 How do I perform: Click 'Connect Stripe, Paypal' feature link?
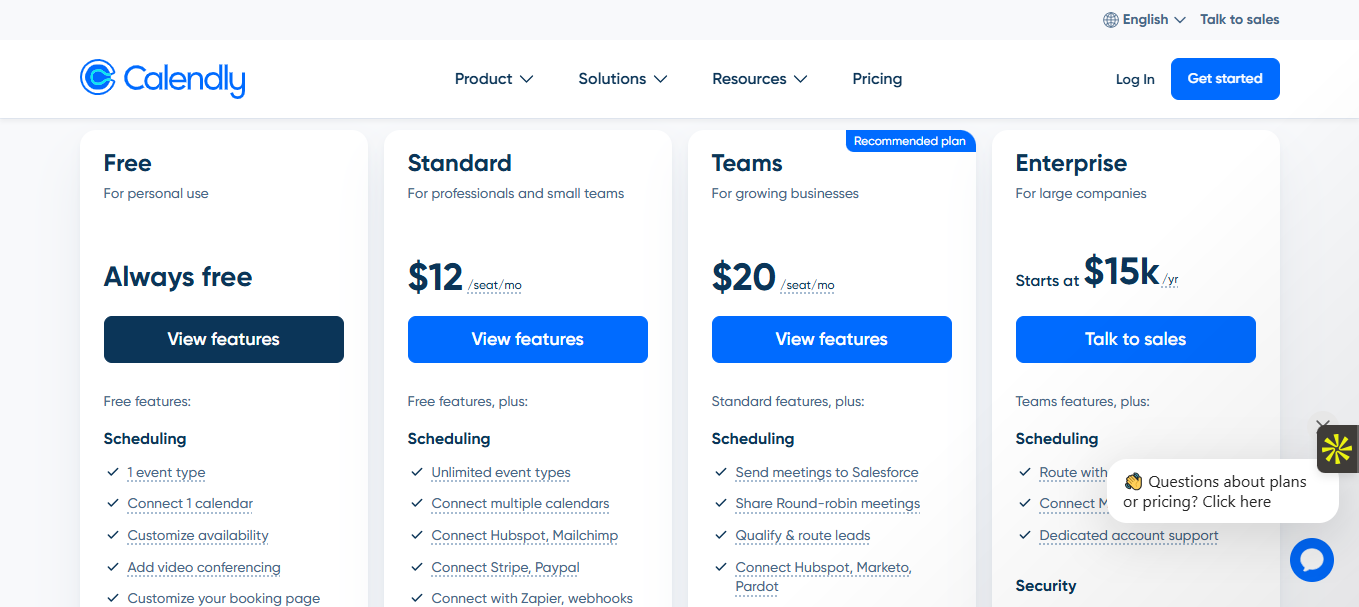click(x=505, y=567)
